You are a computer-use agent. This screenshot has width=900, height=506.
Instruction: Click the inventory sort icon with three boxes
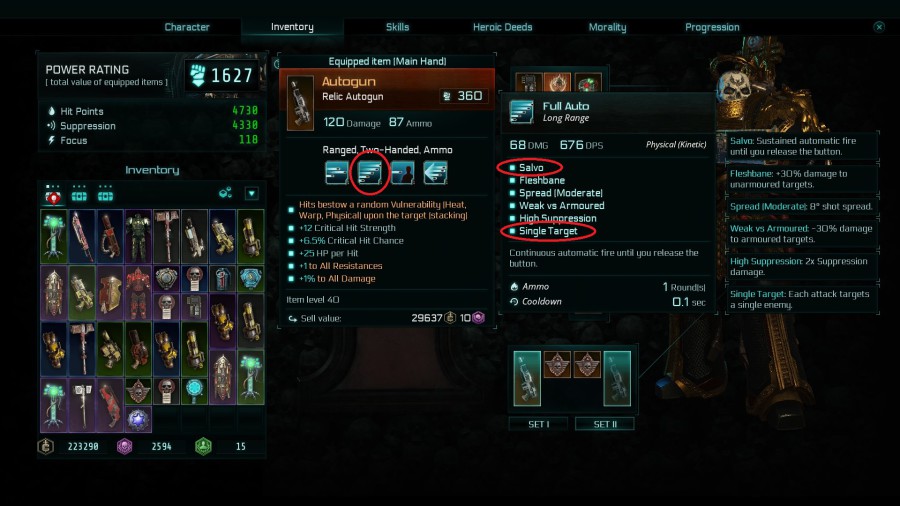[x=225, y=193]
